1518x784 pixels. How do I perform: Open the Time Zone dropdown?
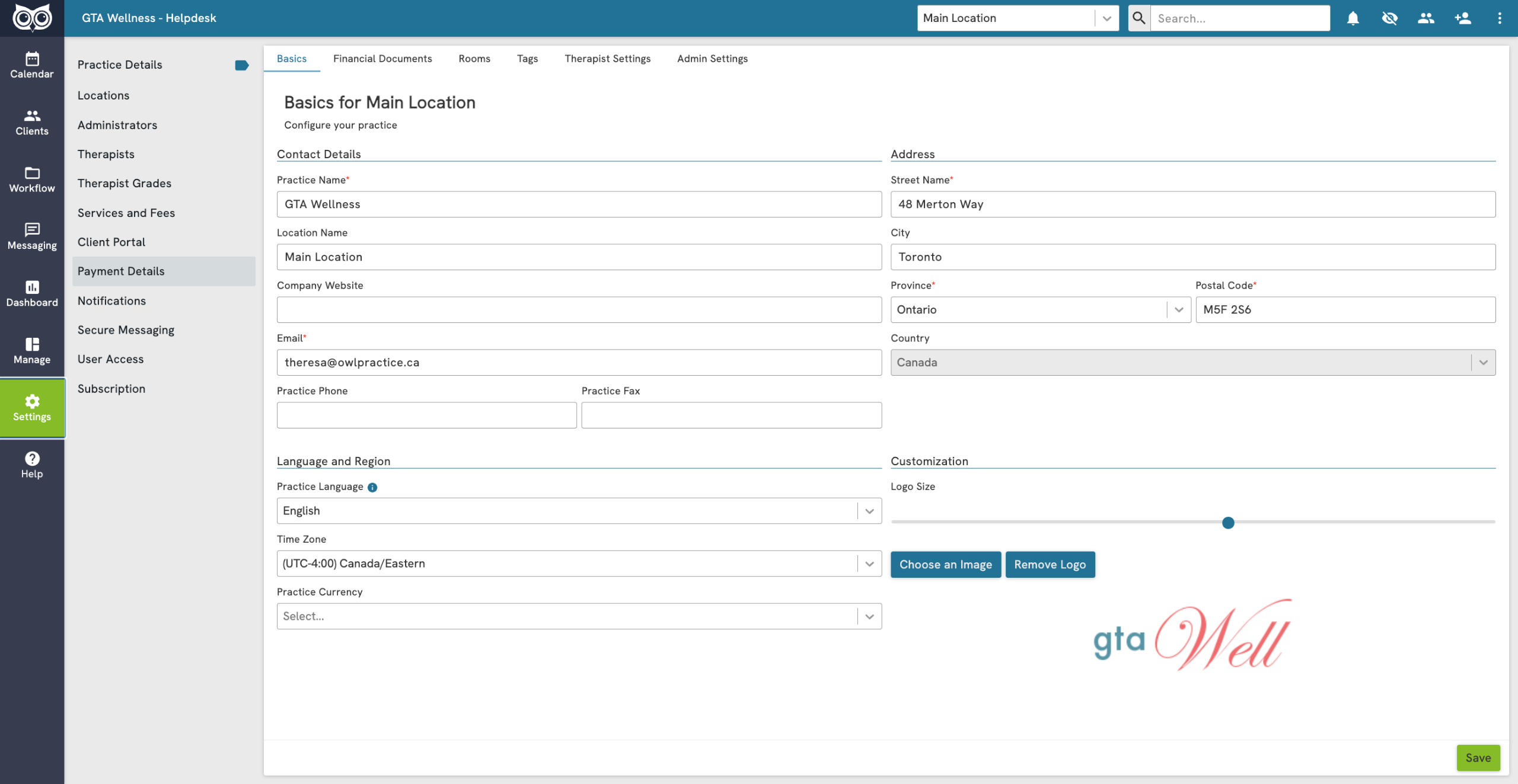point(579,564)
